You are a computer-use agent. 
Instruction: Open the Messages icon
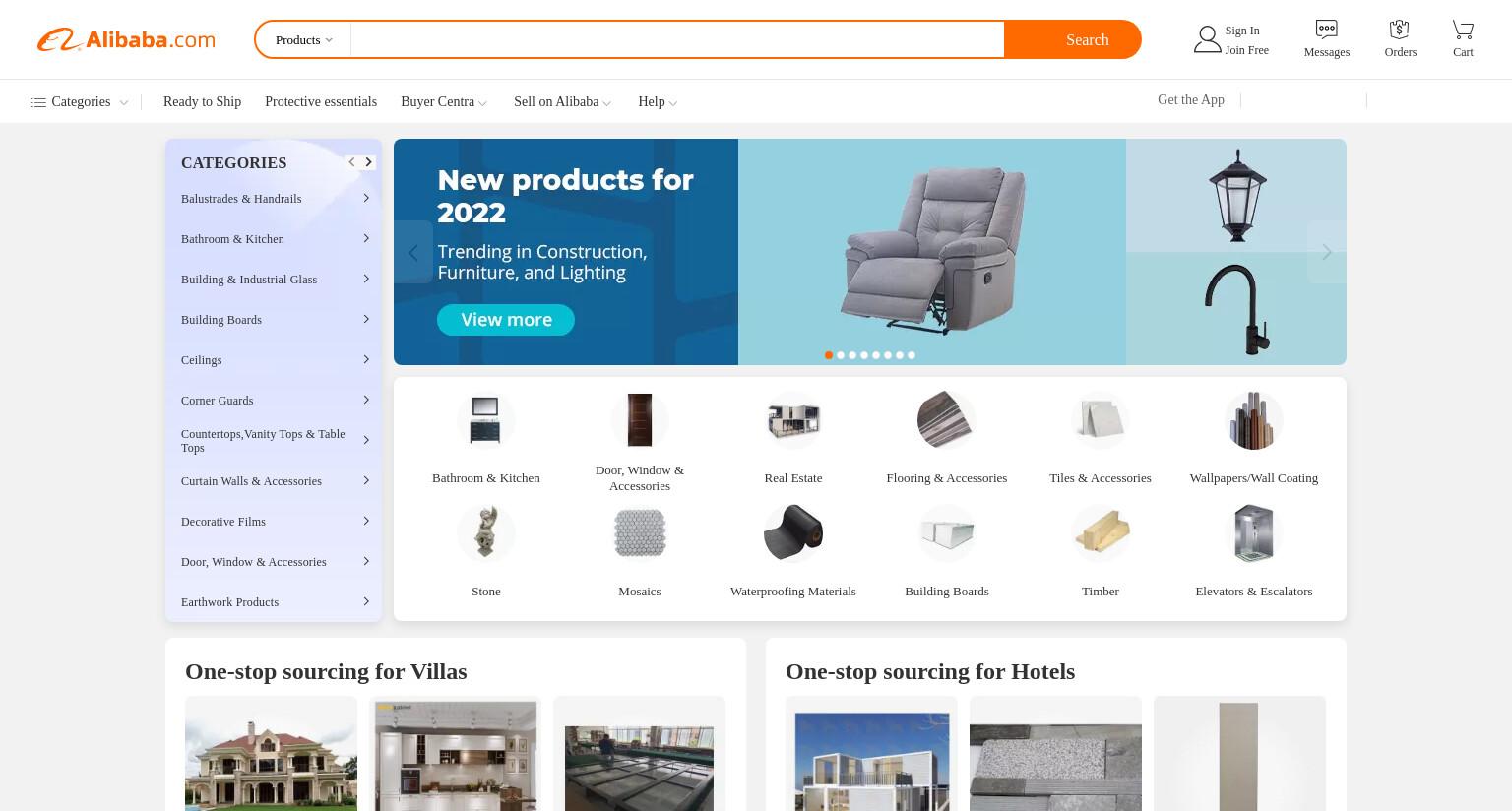click(1326, 30)
